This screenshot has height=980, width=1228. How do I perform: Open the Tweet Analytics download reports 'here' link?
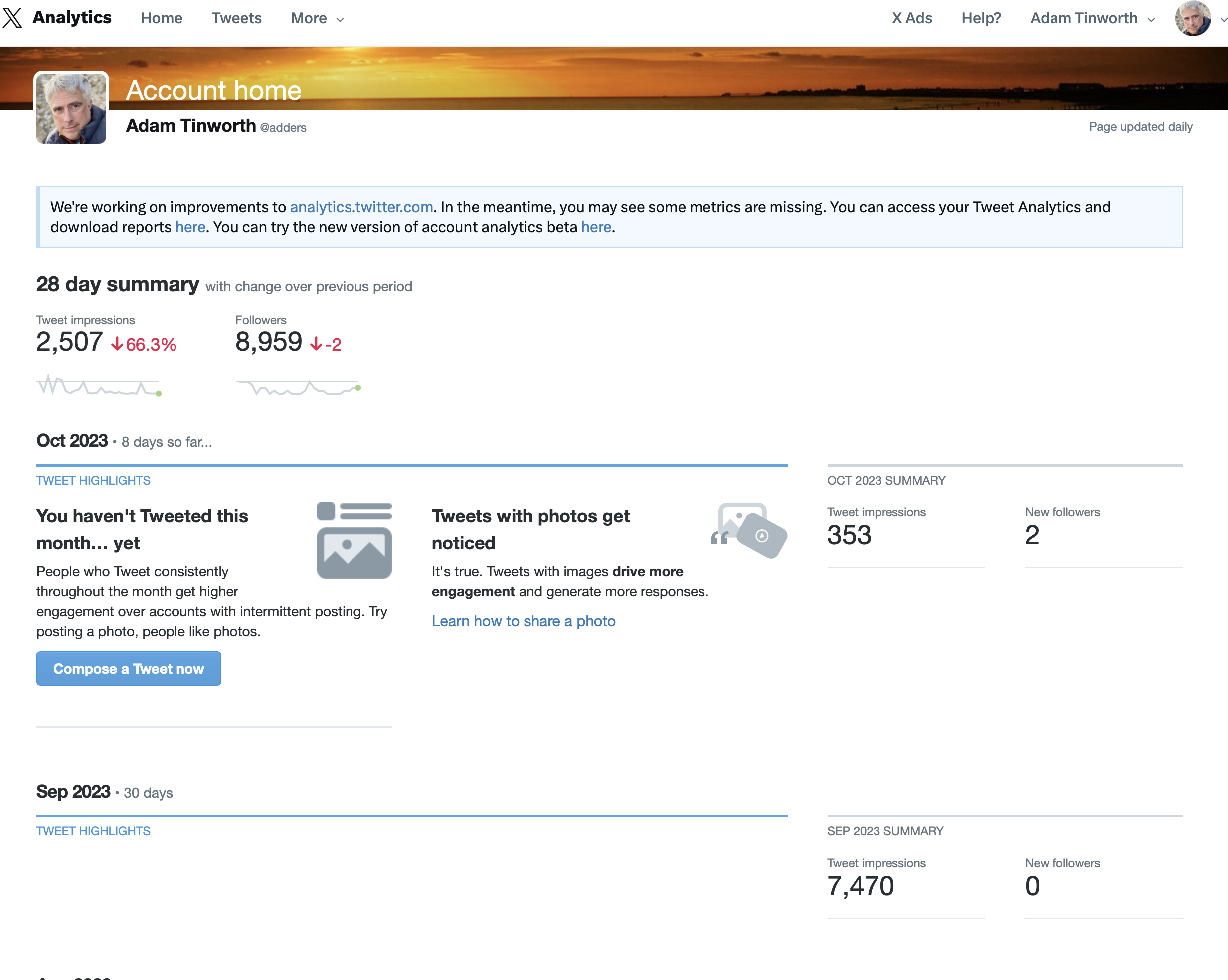[189, 227]
